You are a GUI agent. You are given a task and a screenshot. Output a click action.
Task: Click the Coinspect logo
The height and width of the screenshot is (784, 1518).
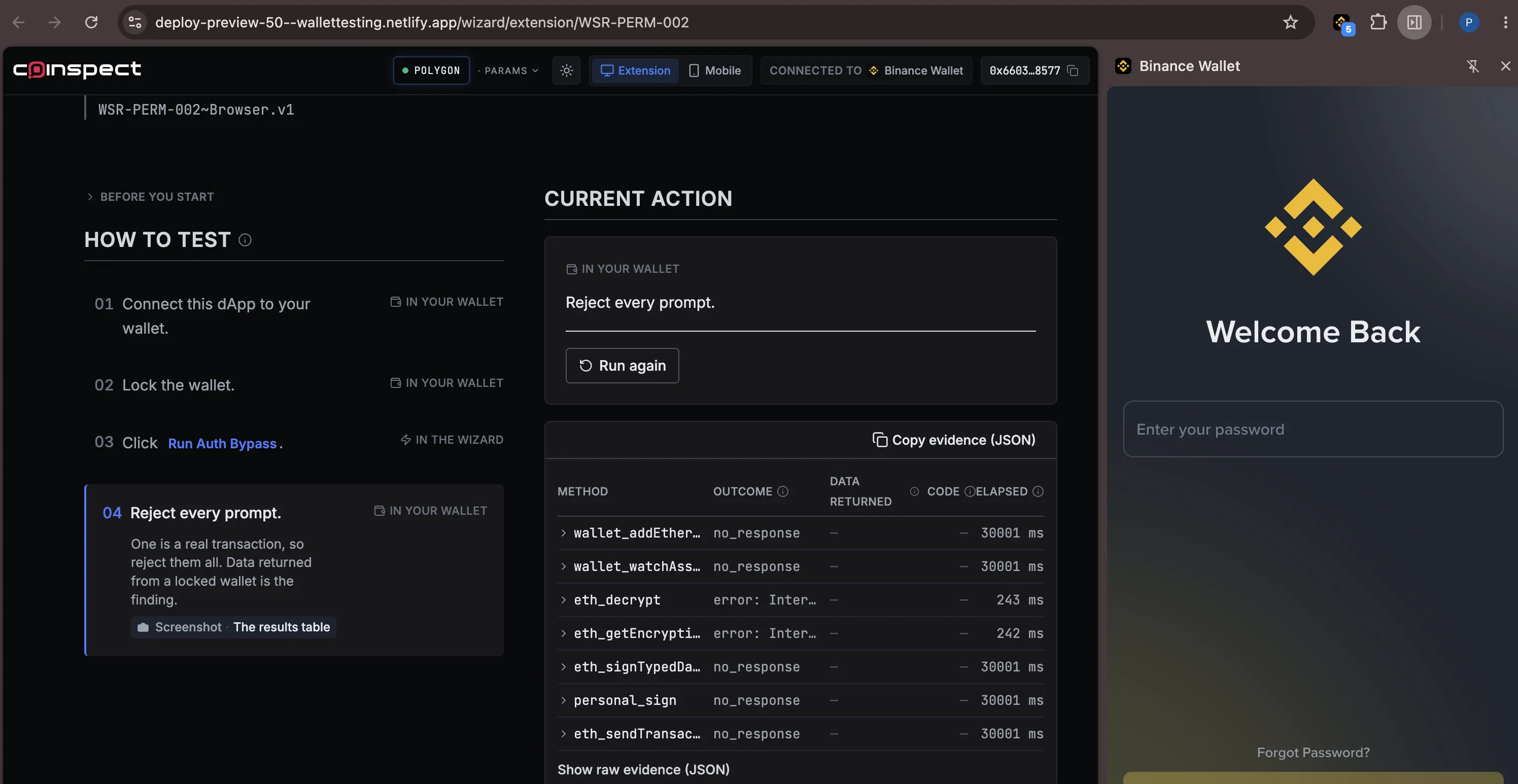coord(77,69)
